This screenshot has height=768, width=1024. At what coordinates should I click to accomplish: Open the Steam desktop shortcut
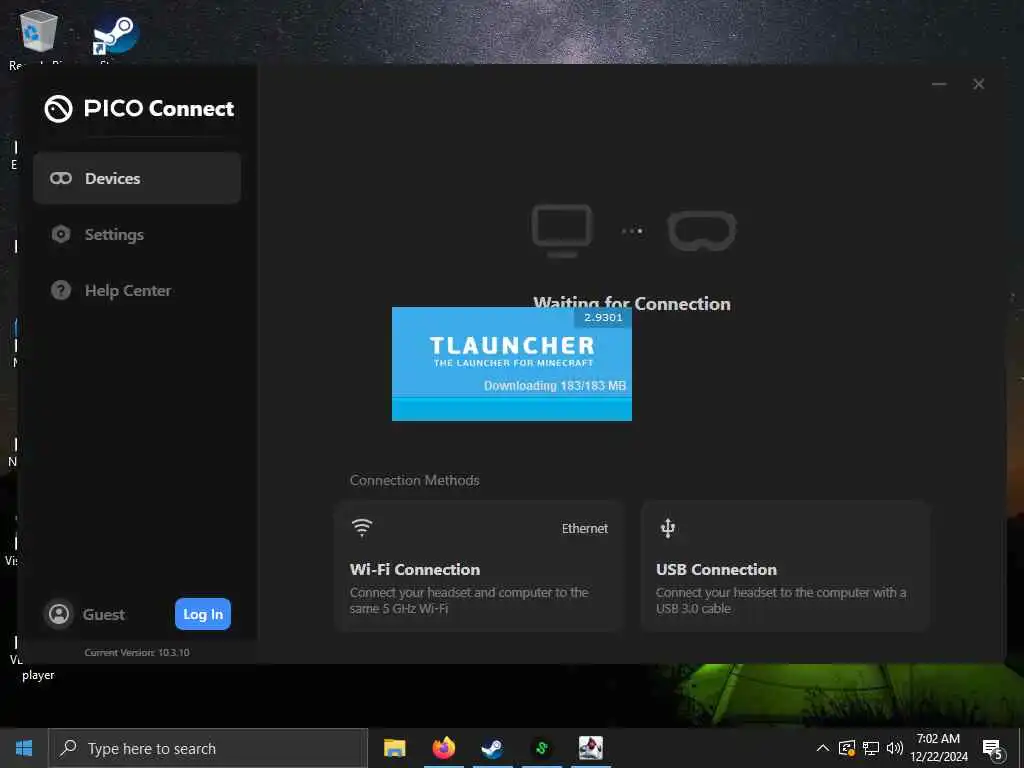115,36
